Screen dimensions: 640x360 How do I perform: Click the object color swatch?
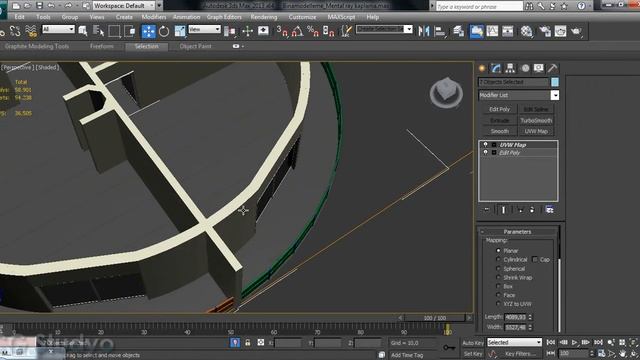pos(555,82)
